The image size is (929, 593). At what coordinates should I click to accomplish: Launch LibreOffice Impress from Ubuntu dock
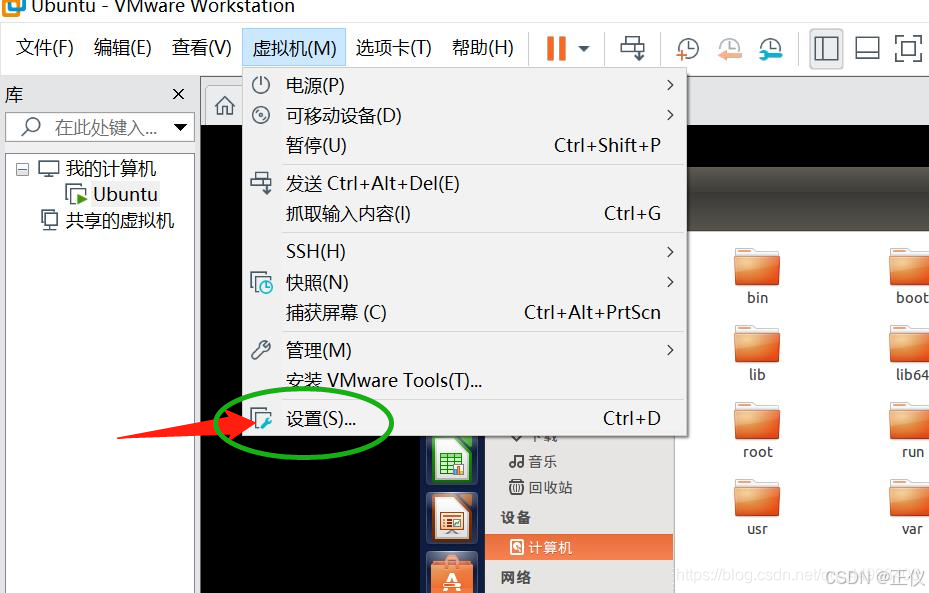(x=451, y=518)
